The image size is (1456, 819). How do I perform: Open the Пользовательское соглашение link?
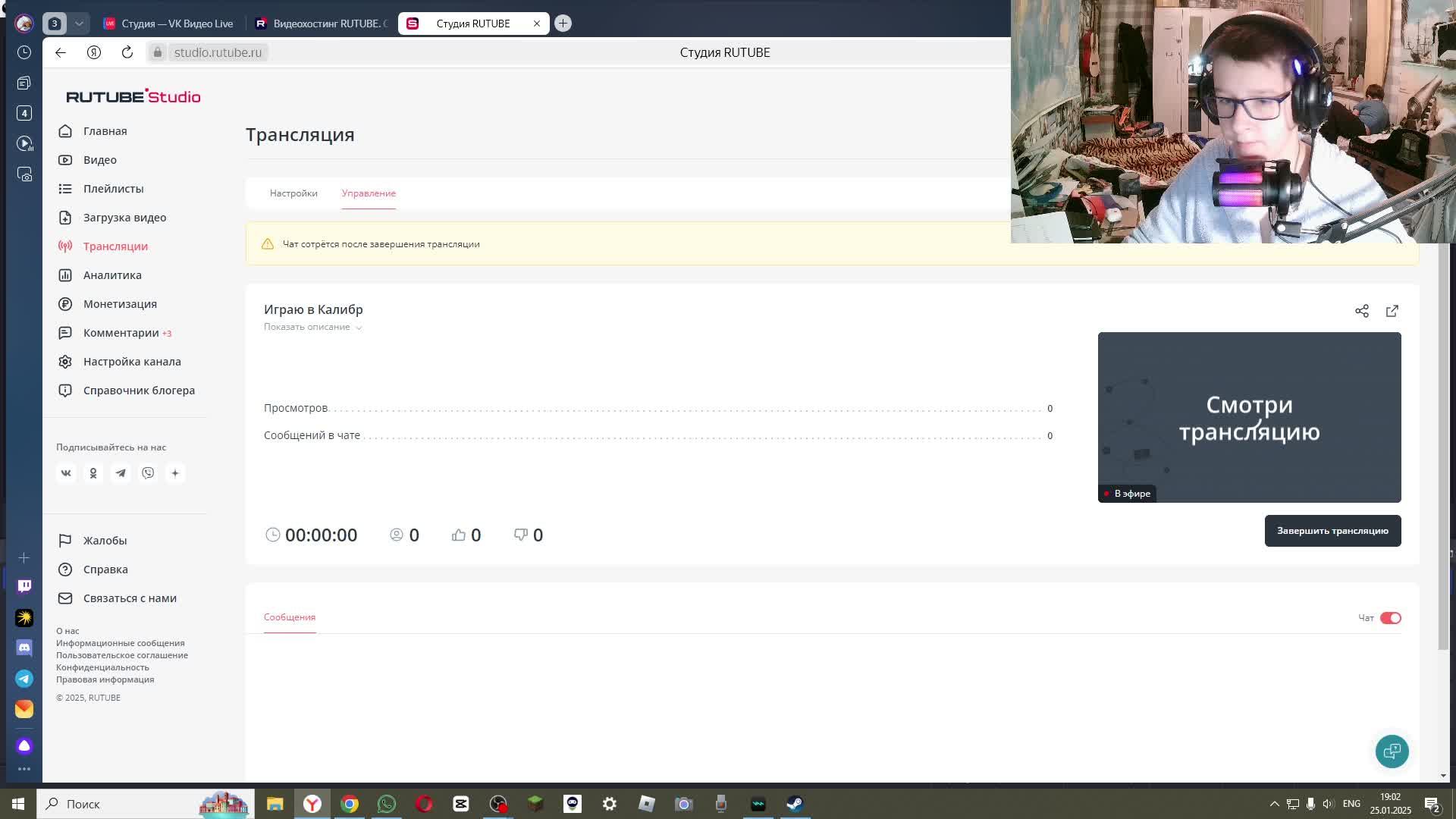[x=122, y=655]
